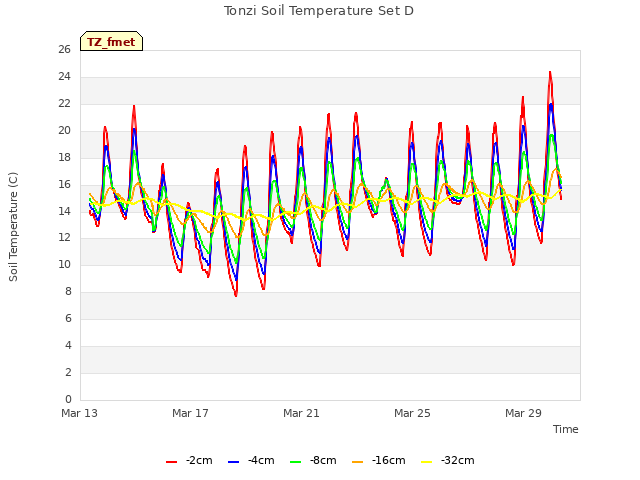
Task: Click the highest red peak near Mar 30
Action: 550,73
